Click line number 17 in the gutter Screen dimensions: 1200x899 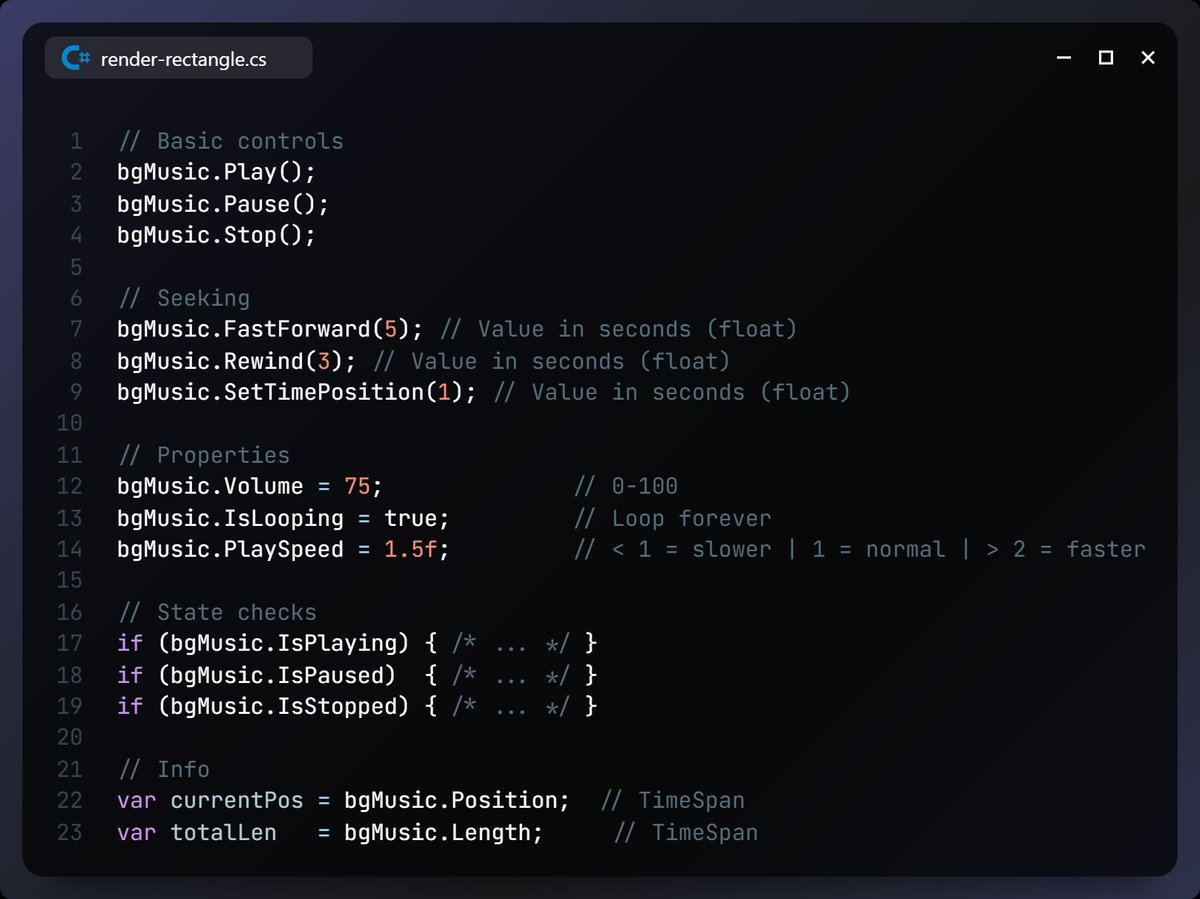click(70, 643)
